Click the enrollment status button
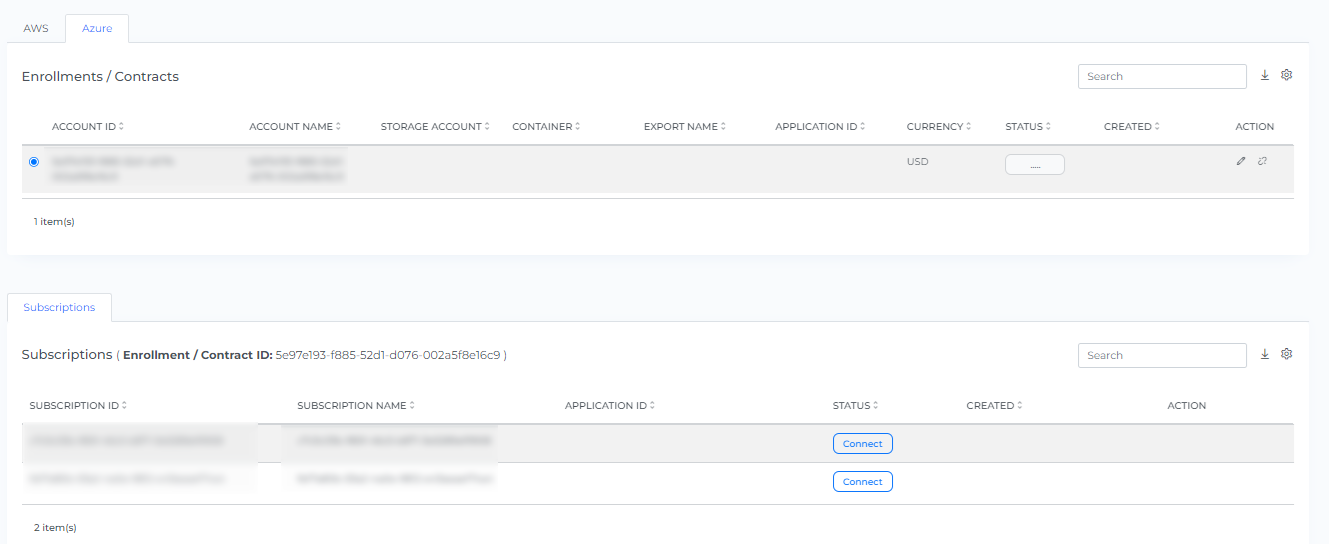 [x=1034, y=165]
